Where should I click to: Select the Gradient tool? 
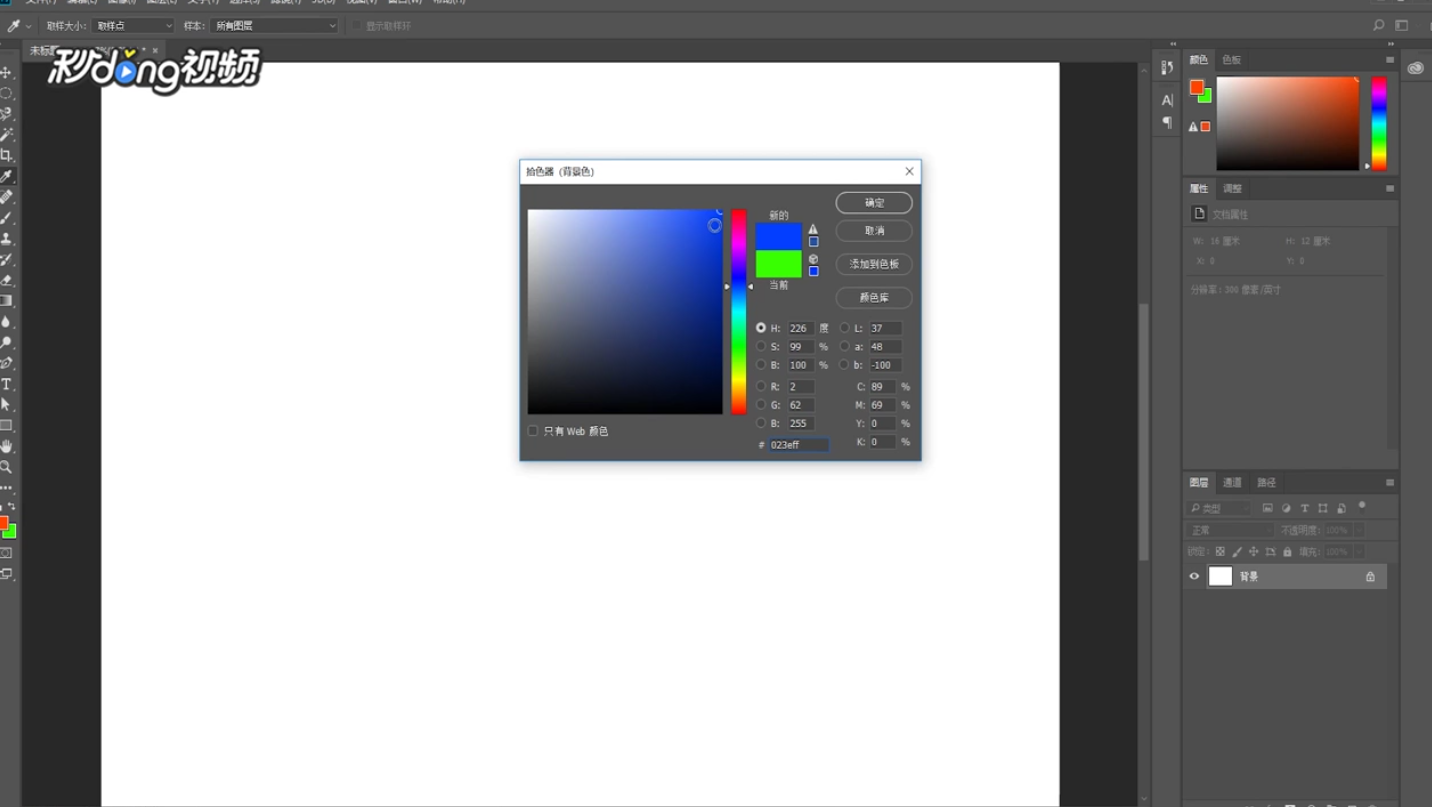tap(6, 301)
